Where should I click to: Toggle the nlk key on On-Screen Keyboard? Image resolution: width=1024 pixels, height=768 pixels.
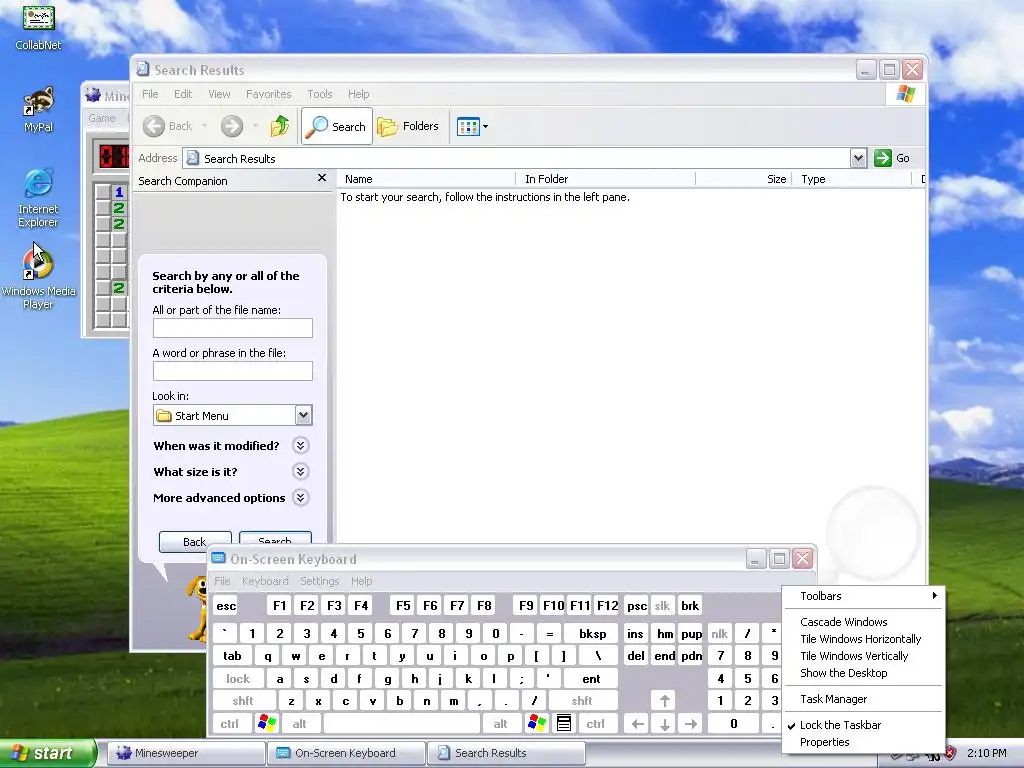[x=720, y=633]
